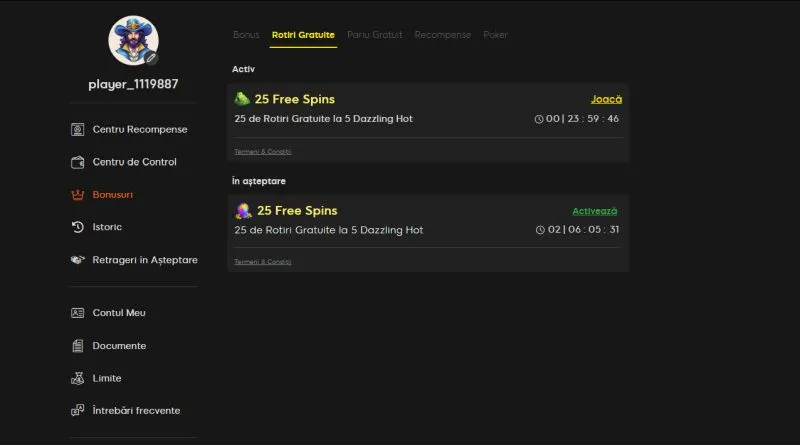
Task: Select the crown icon next to Bonusuri
Action: 78,195
